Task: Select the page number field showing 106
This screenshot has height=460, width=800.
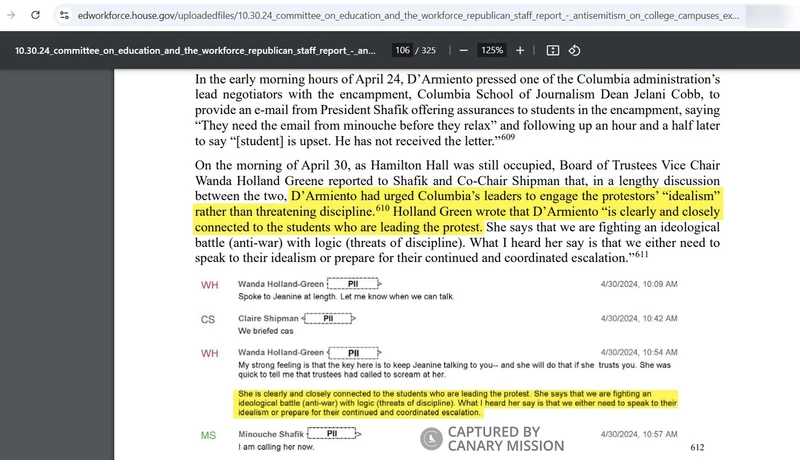Action: pos(402,50)
